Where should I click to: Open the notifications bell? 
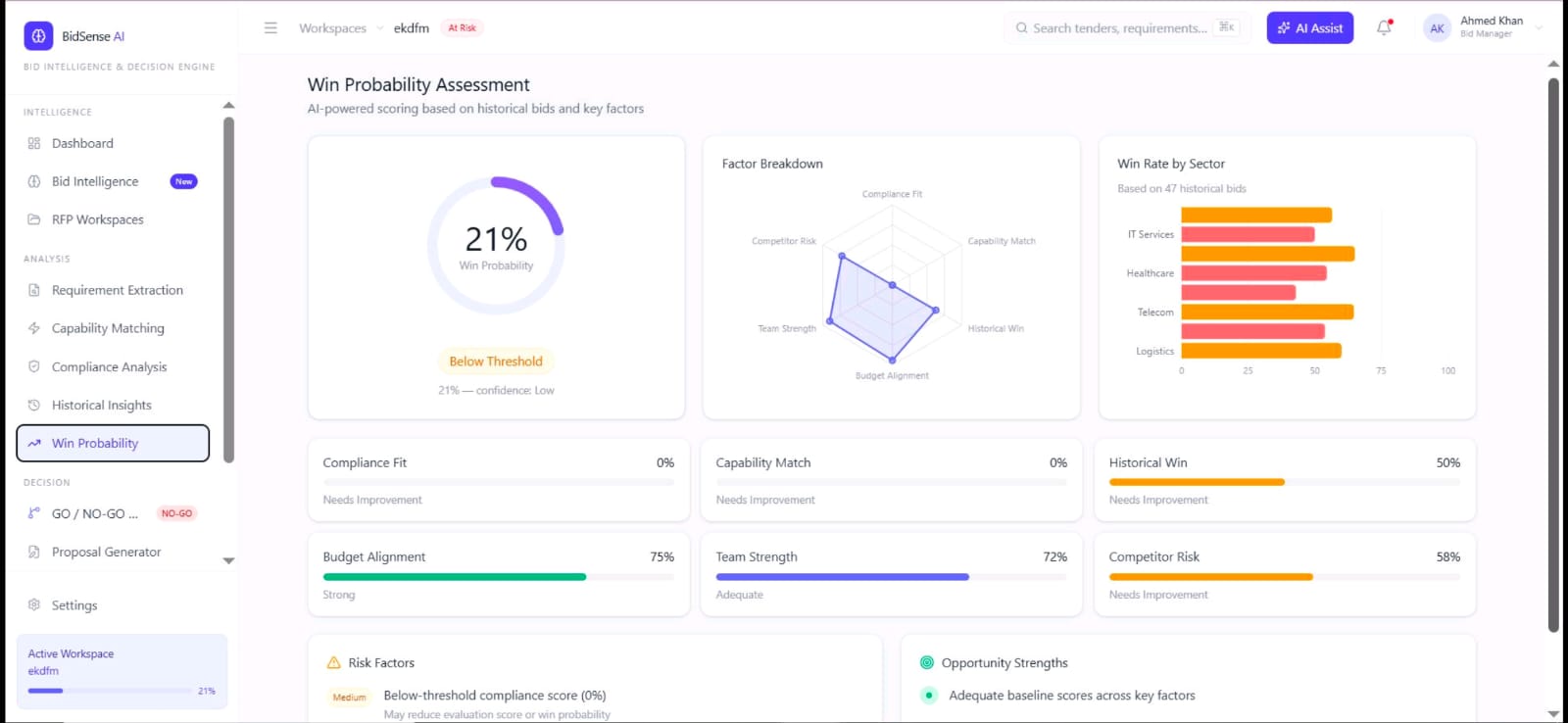(1384, 28)
